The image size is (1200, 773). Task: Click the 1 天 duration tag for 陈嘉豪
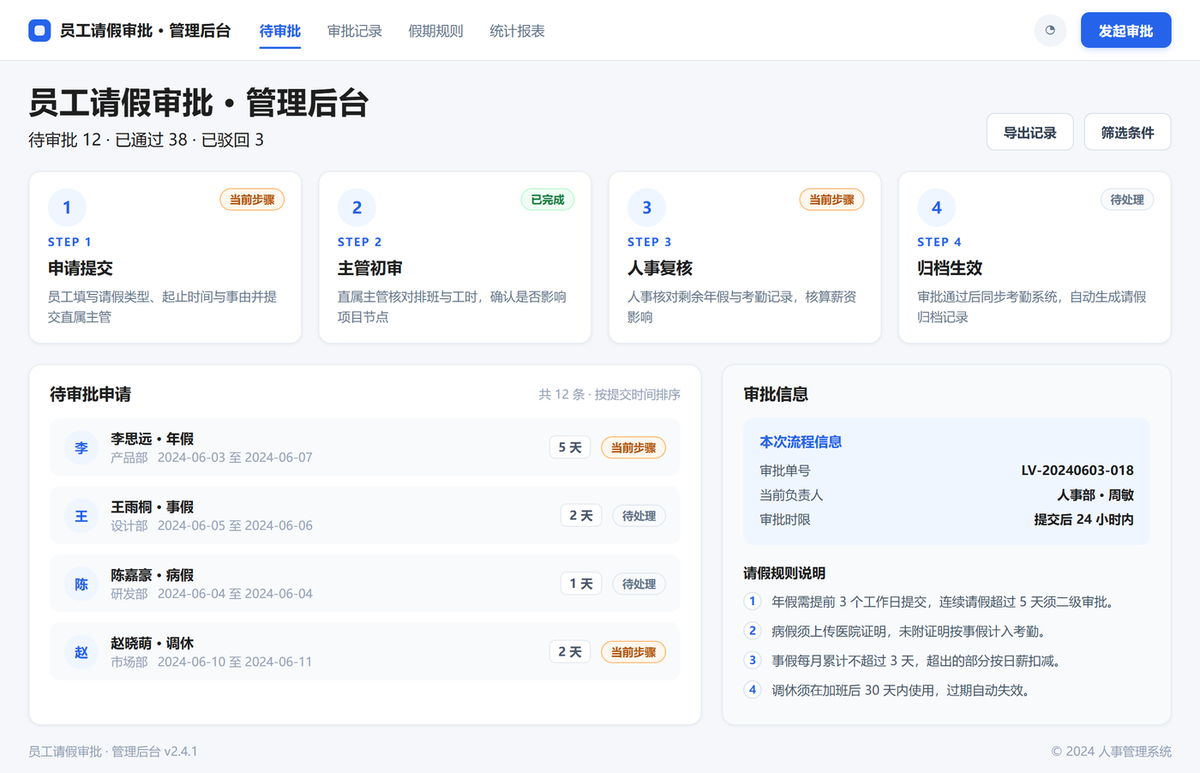click(581, 584)
